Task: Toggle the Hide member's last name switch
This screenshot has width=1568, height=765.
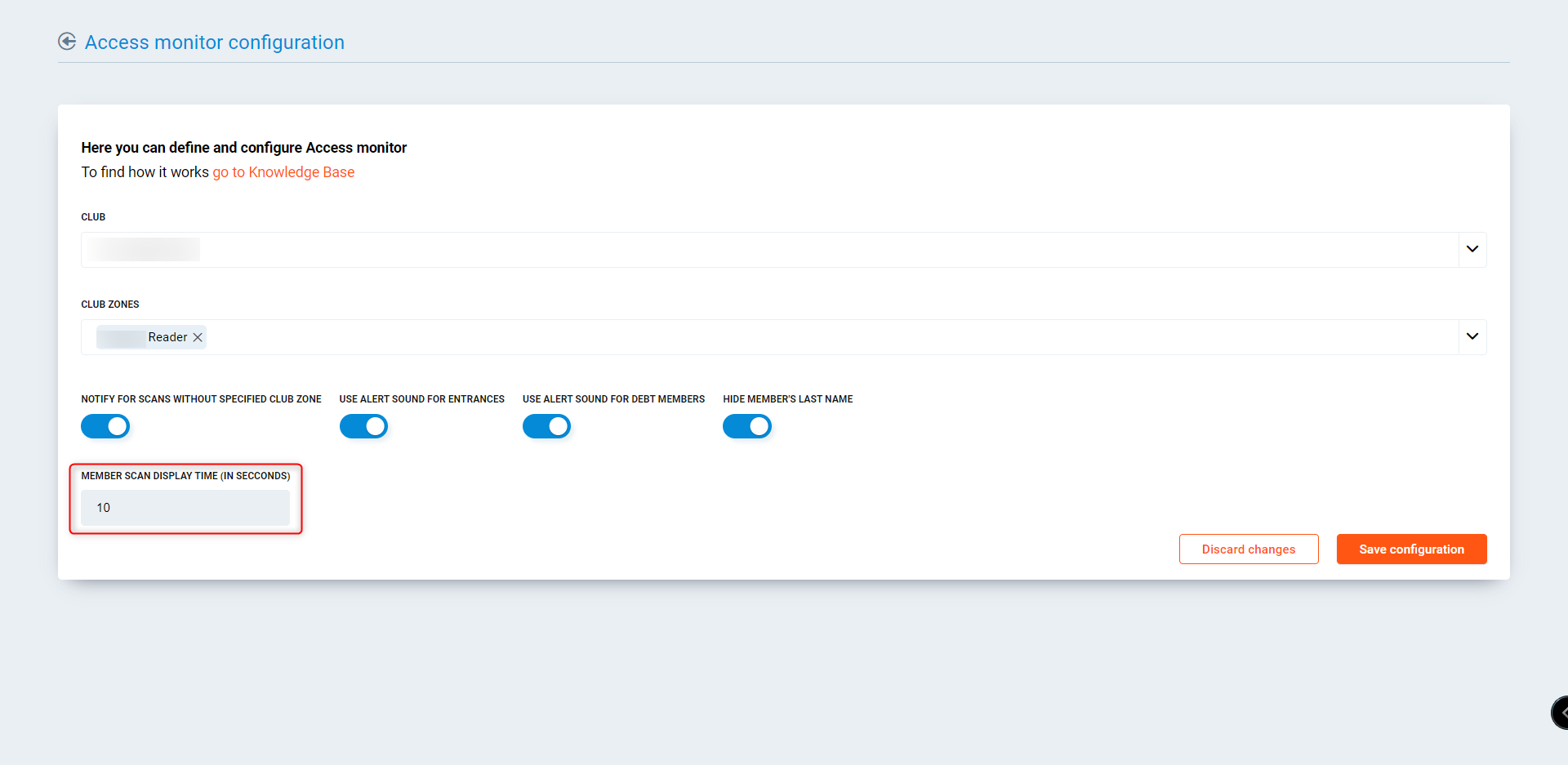Action: click(x=746, y=426)
